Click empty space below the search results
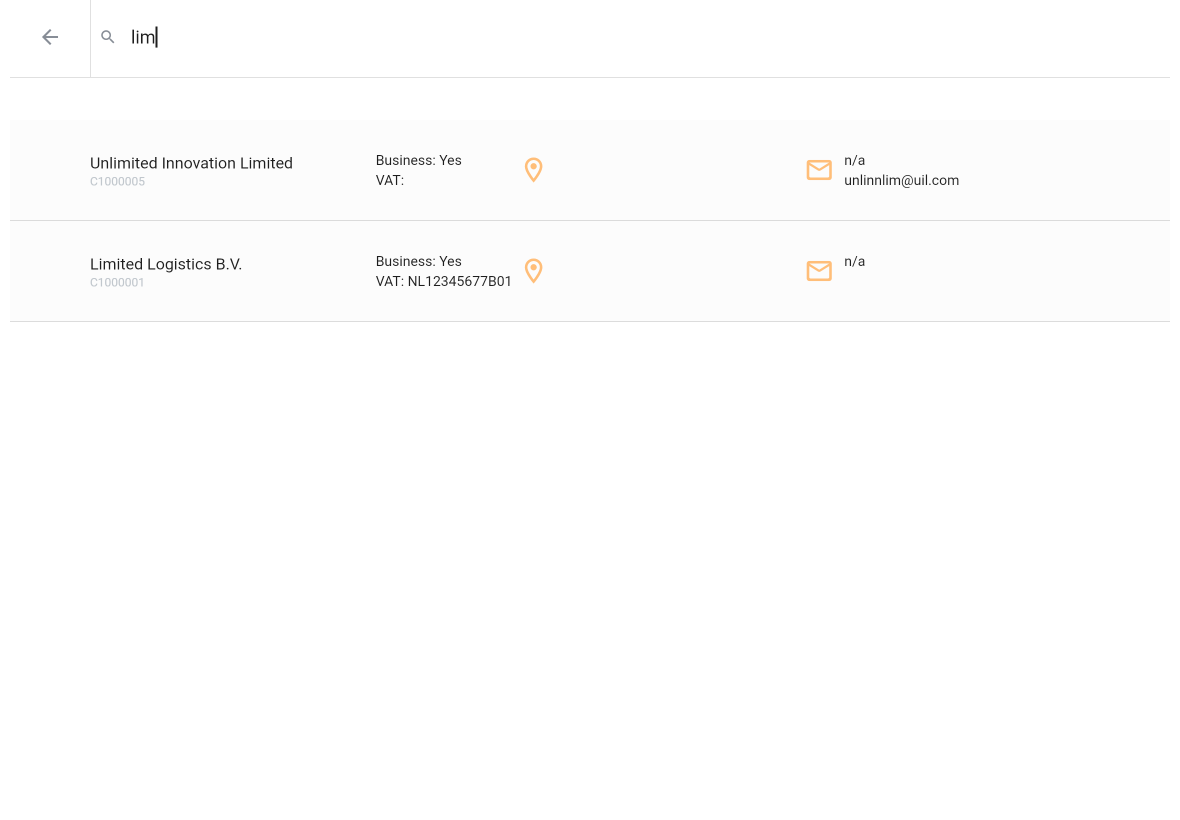 click(590, 560)
